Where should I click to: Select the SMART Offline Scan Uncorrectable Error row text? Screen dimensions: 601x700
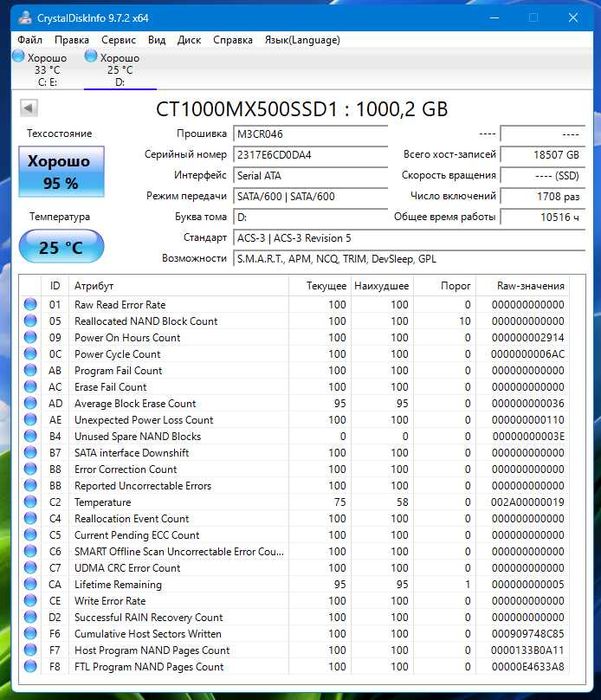click(x=179, y=551)
